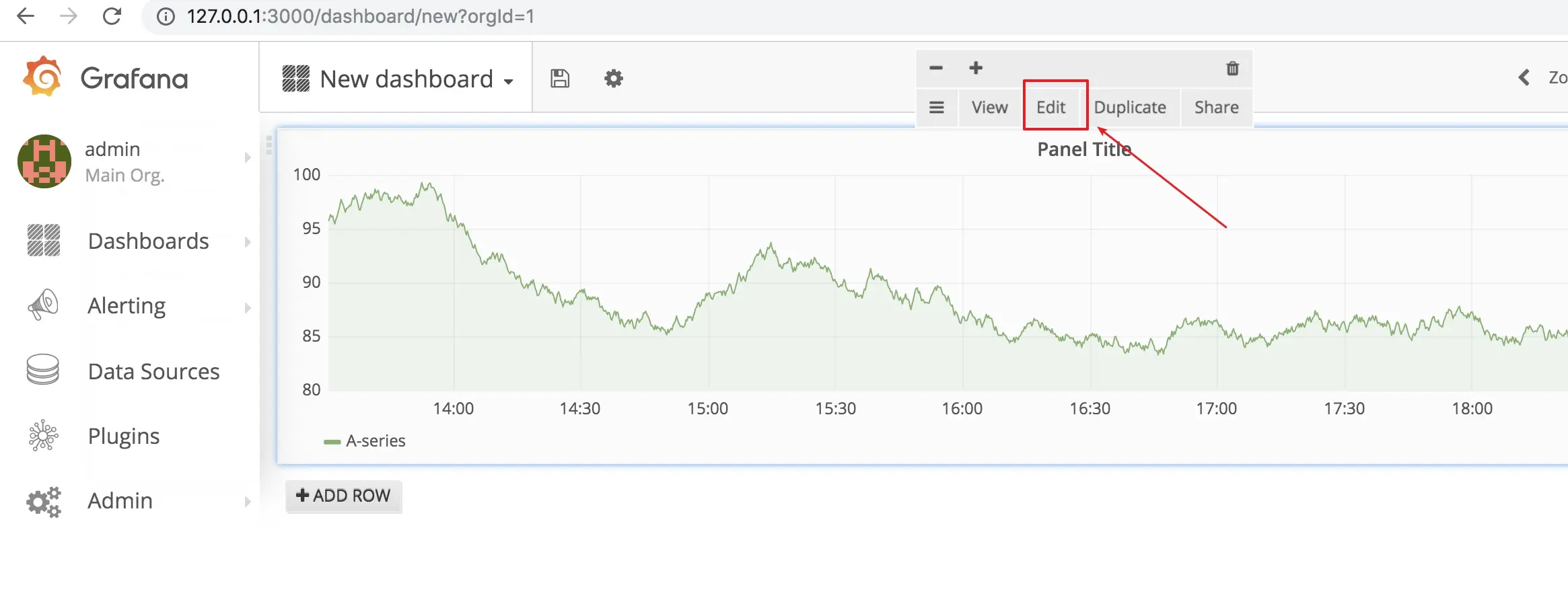Image resolution: width=1568 pixels, height=612 pixels.
Task: Click the A-series legend label
Action: [376, 441]
